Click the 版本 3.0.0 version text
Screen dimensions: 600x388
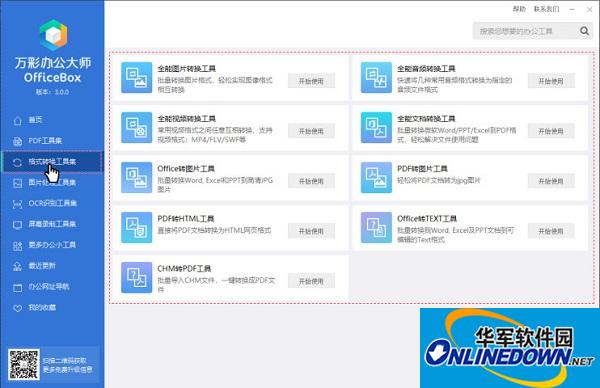pos(52,92)
